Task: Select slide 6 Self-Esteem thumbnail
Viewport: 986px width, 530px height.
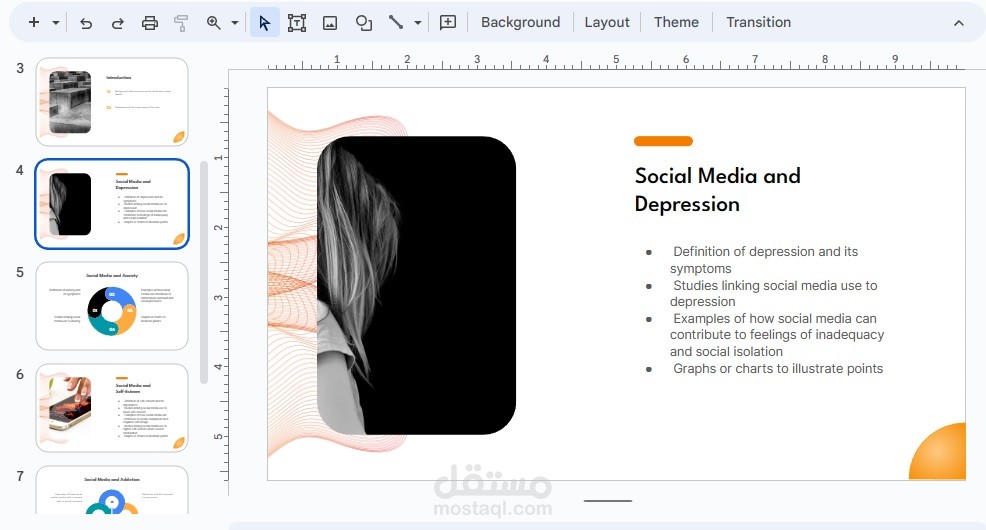Action: click(x=112, y=407)
